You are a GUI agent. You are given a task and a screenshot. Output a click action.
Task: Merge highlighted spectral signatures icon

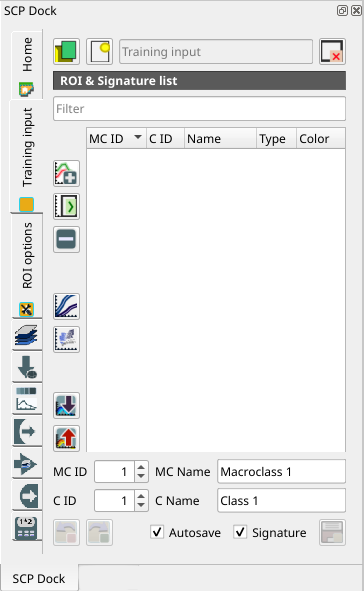[66, 173]
